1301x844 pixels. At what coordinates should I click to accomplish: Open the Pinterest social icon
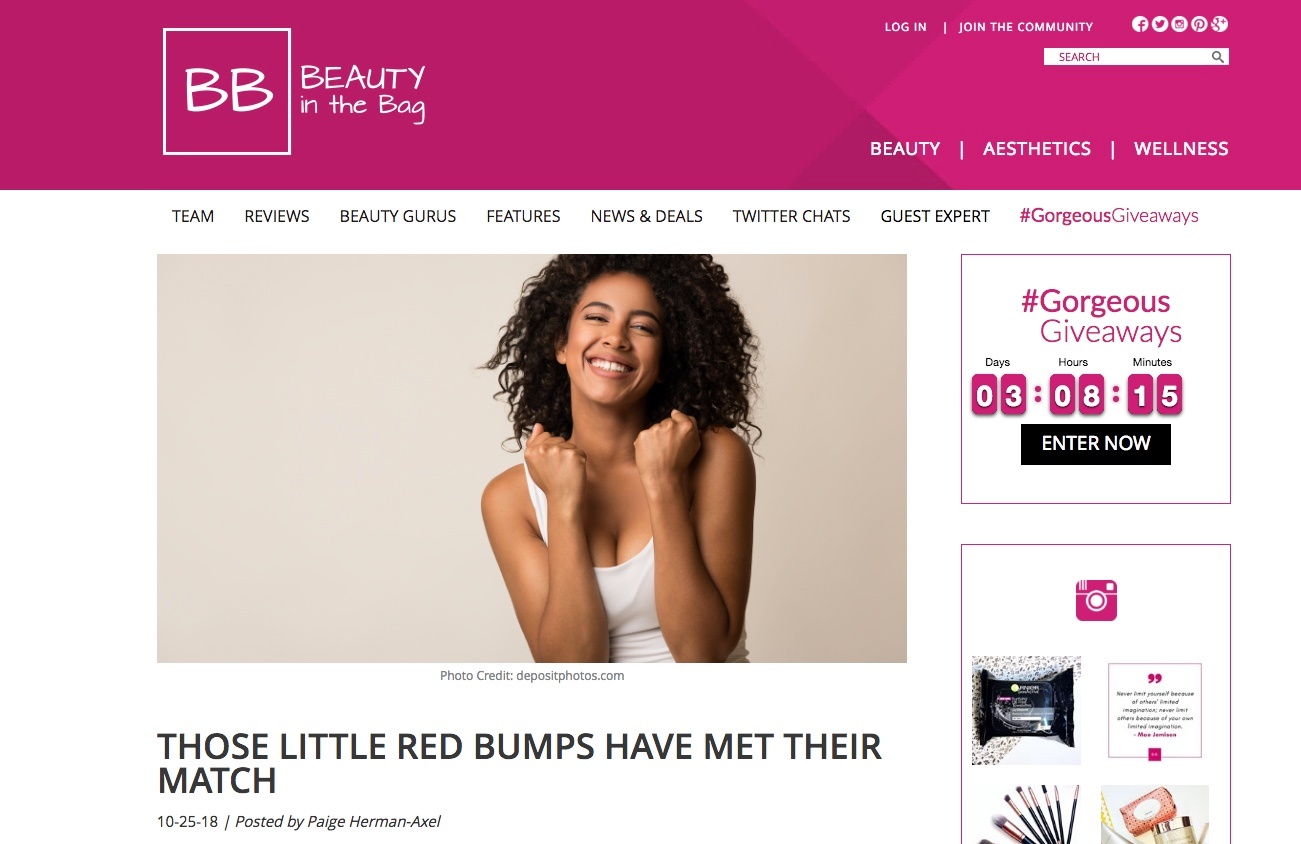[x=1199, y=25]
